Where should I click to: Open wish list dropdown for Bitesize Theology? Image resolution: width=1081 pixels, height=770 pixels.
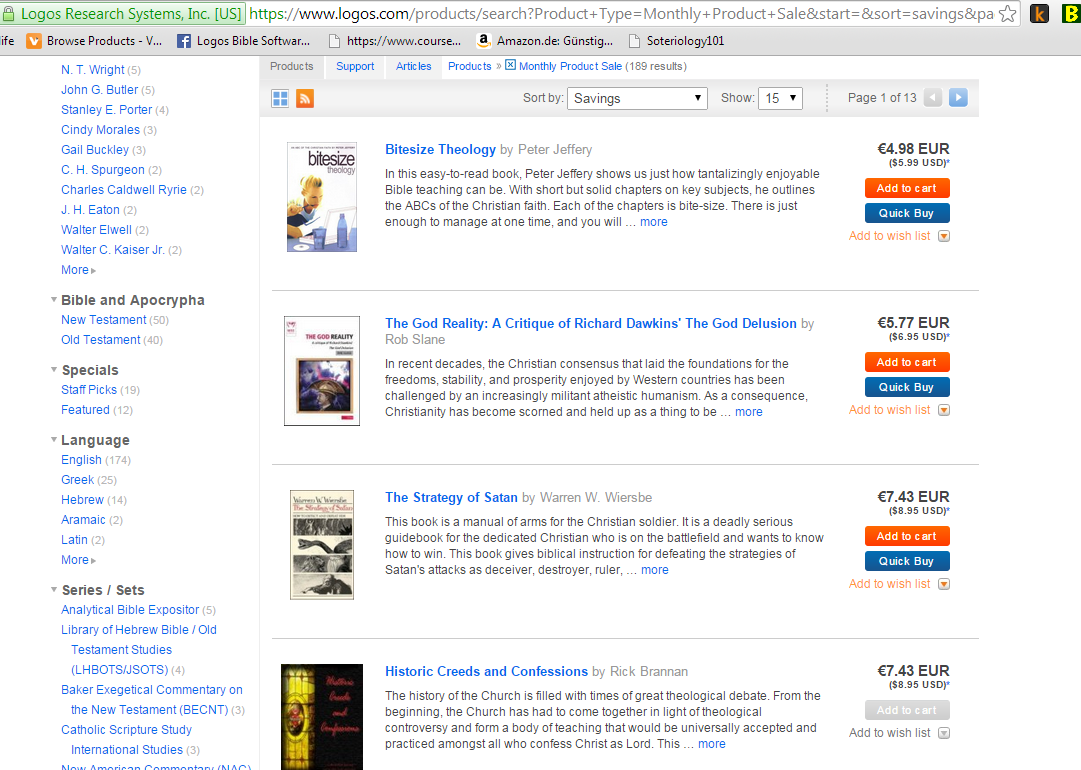[x=944, y=236]
